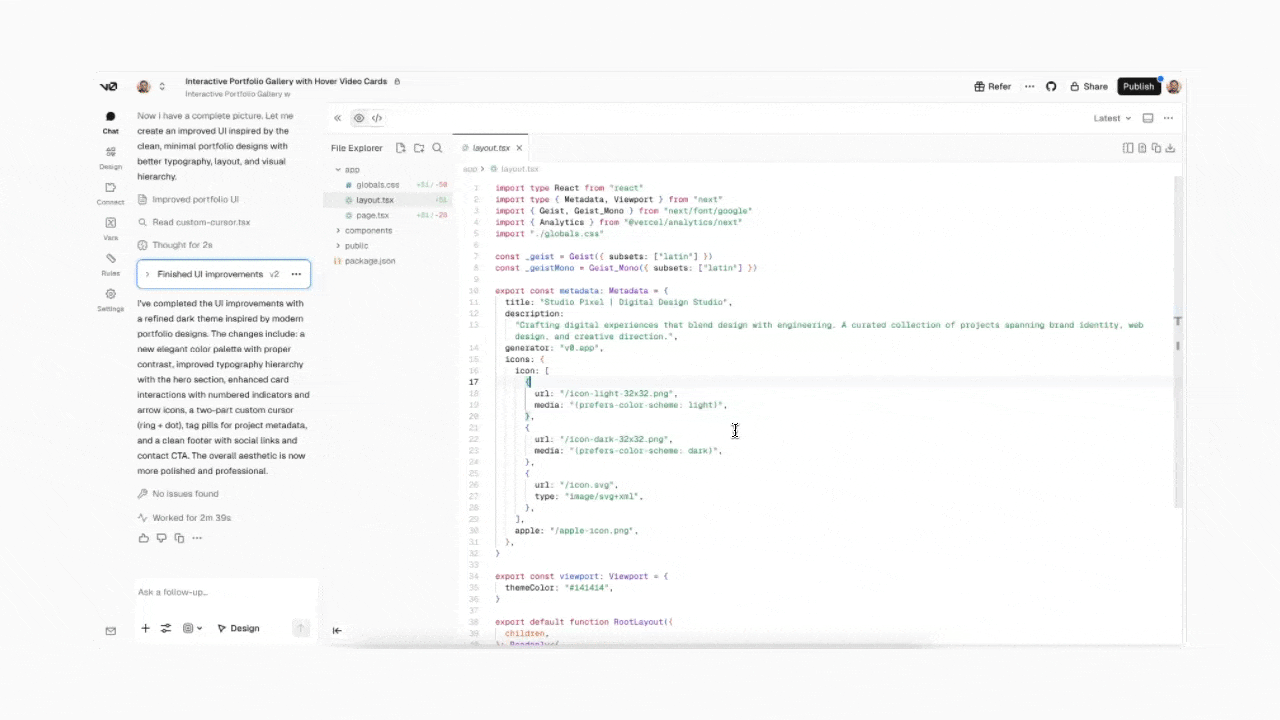Viewport: 1280px width, 720px height.
Task: Open the Latest version dropdown
Action: pos(1110,117)
